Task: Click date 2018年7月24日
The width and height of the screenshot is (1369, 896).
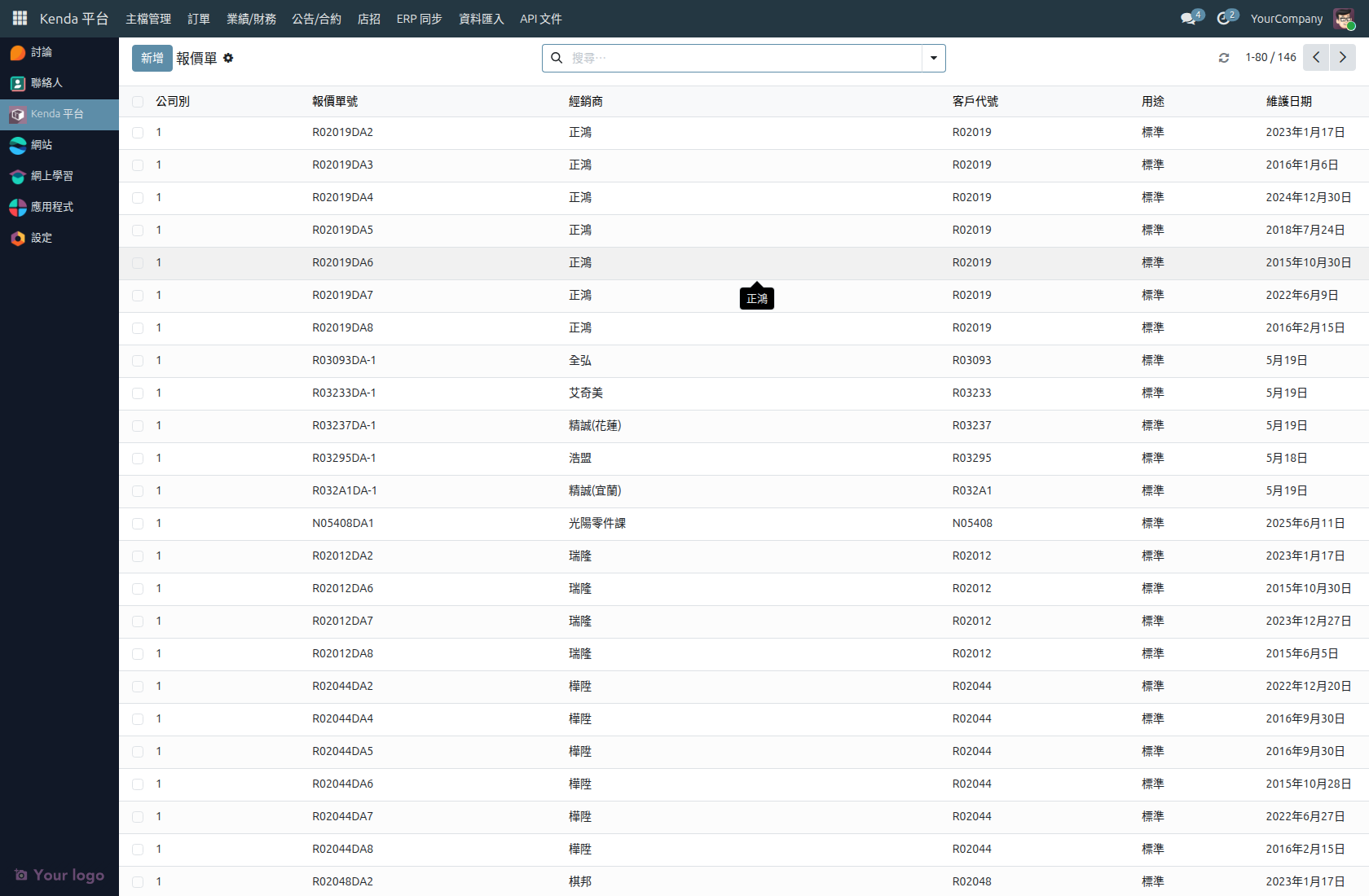Action: point(1305,231)
